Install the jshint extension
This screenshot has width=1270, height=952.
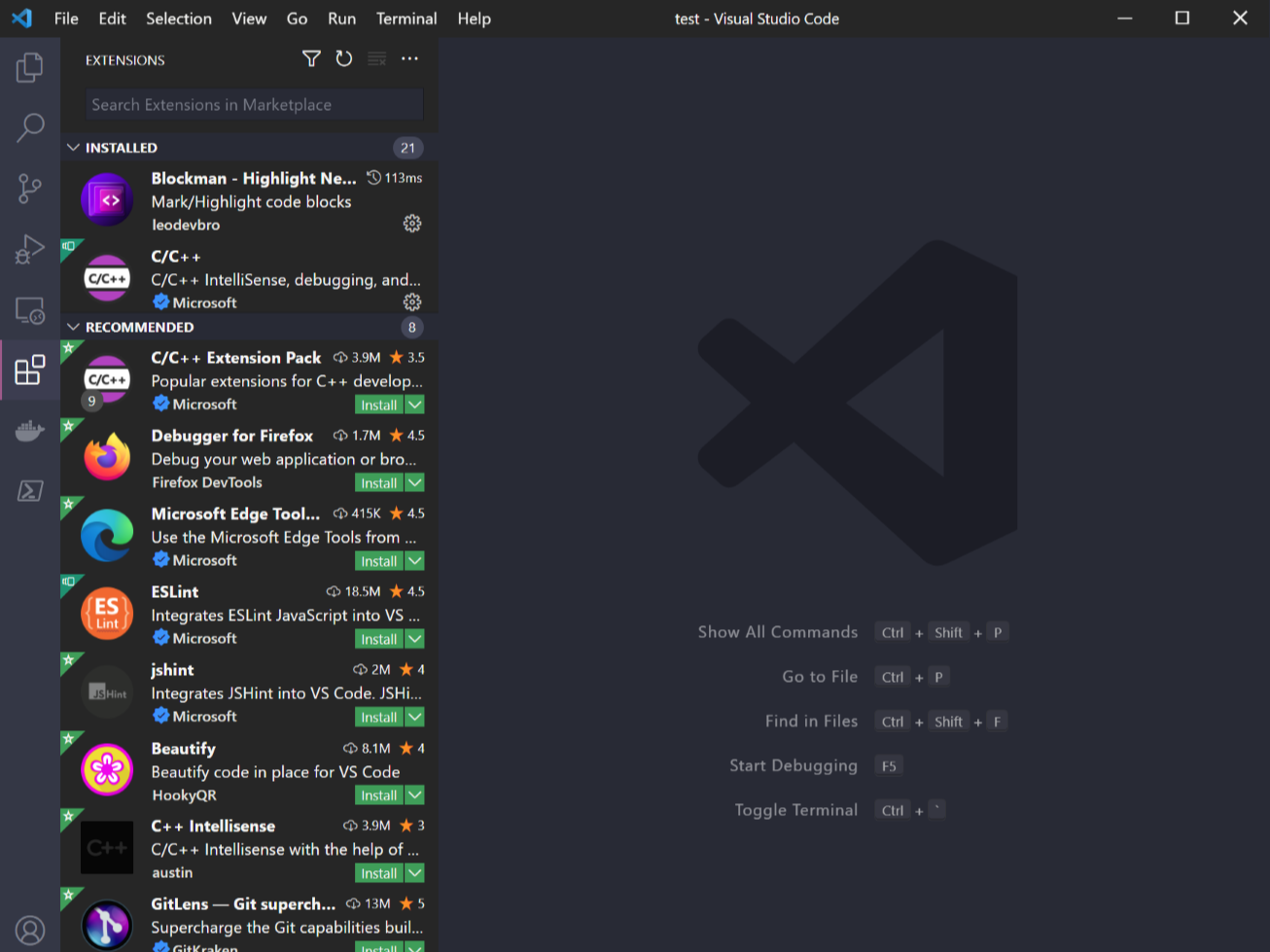coord(379,717)
